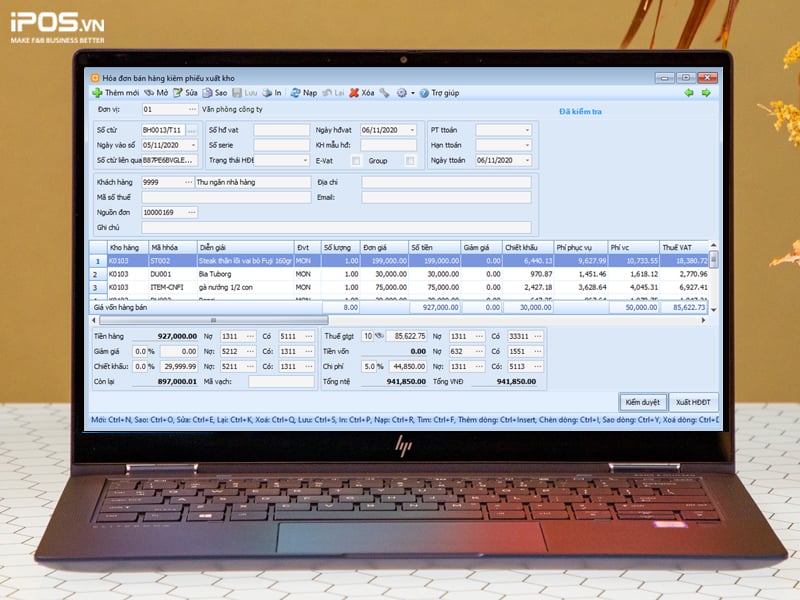Delete the invoice with the Xóa icon

(354, 93)
